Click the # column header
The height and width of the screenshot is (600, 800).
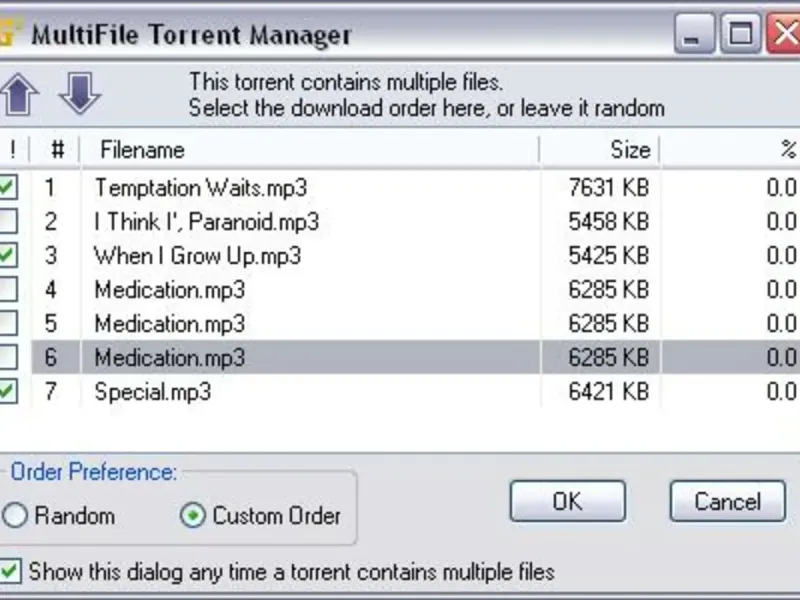55,150
